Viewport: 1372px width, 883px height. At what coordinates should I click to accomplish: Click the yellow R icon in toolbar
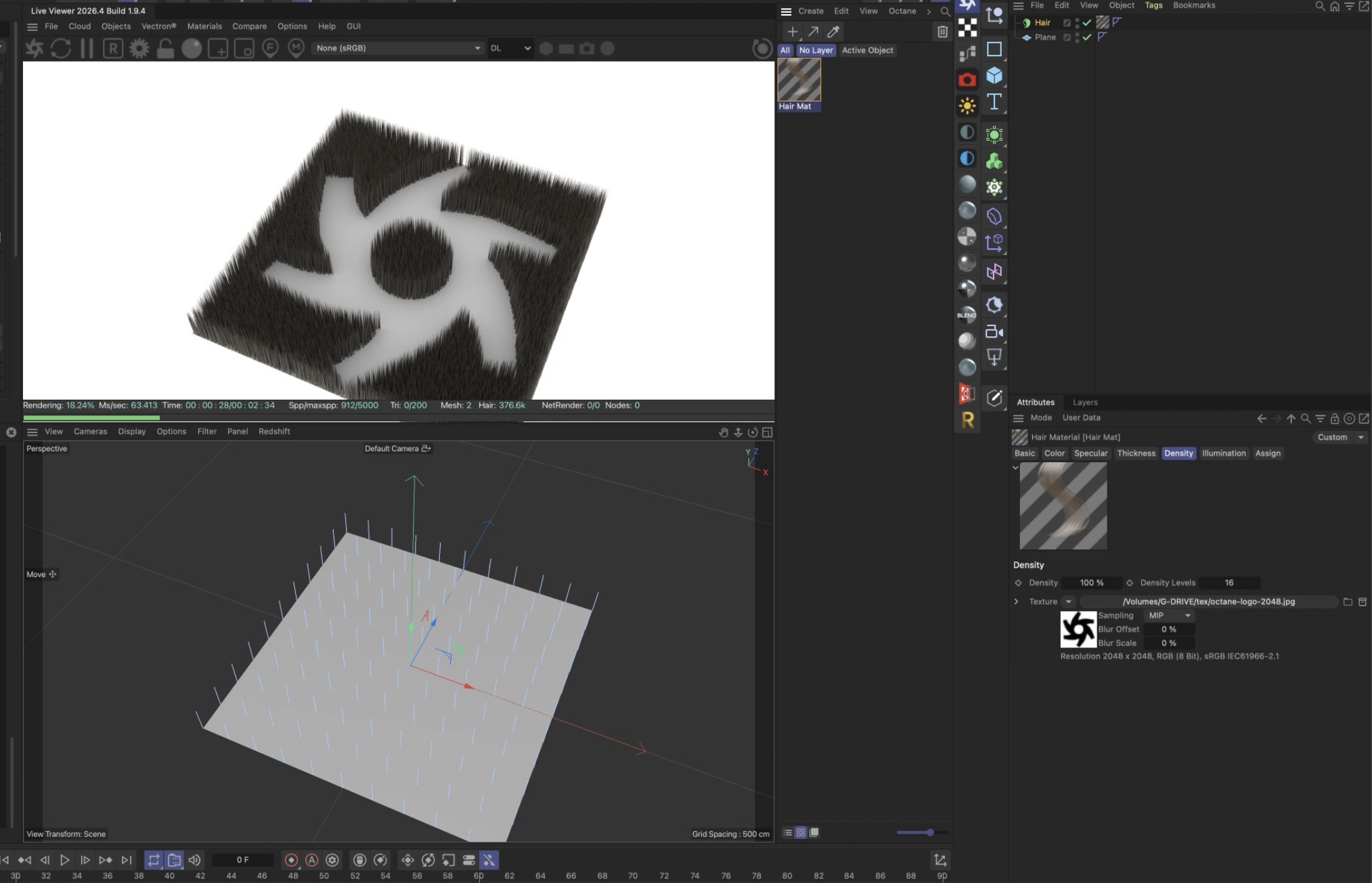pos(967,420)
